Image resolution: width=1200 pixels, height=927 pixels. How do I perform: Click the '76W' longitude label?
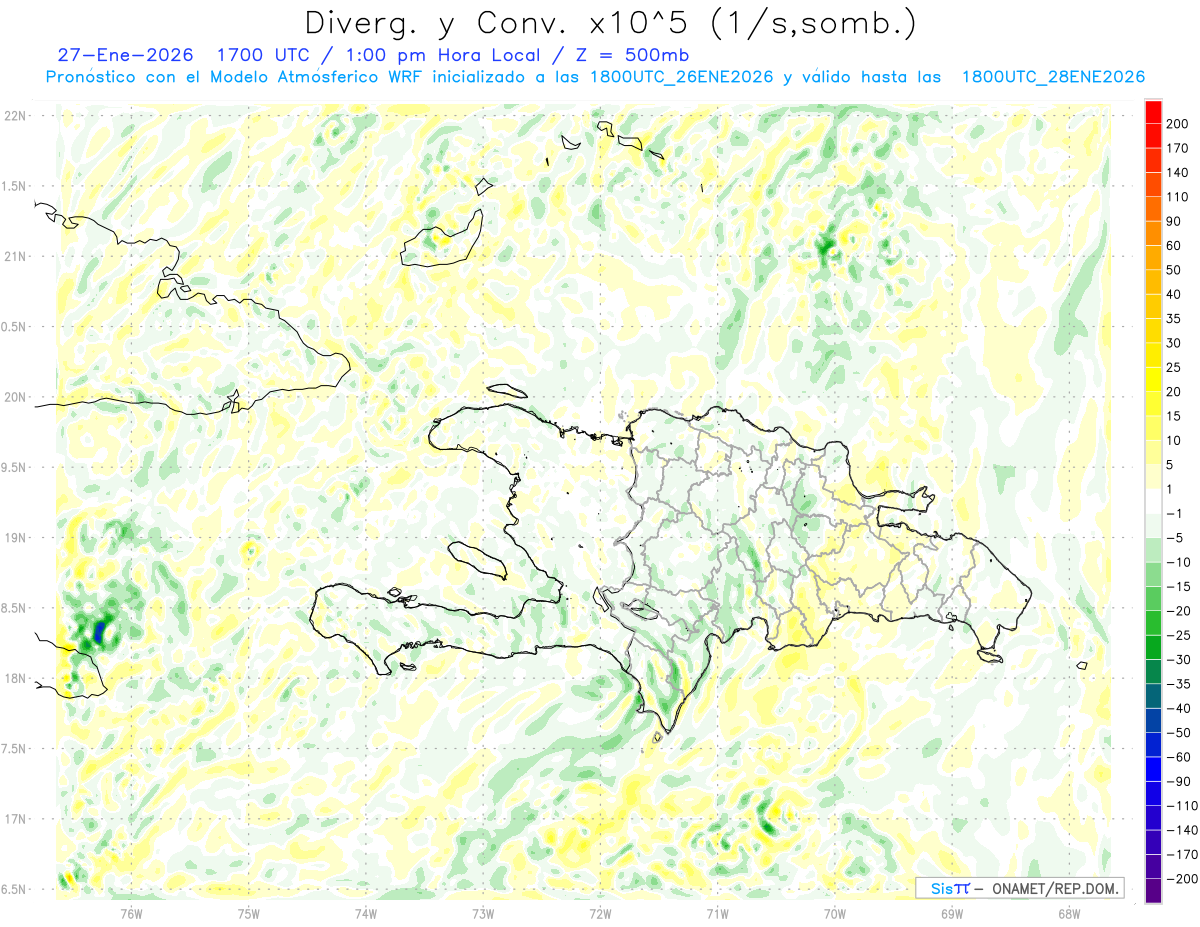click(132, 913)
